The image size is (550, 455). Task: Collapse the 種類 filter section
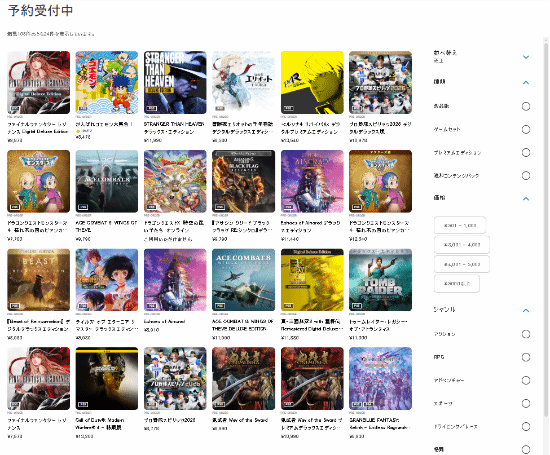525,83
